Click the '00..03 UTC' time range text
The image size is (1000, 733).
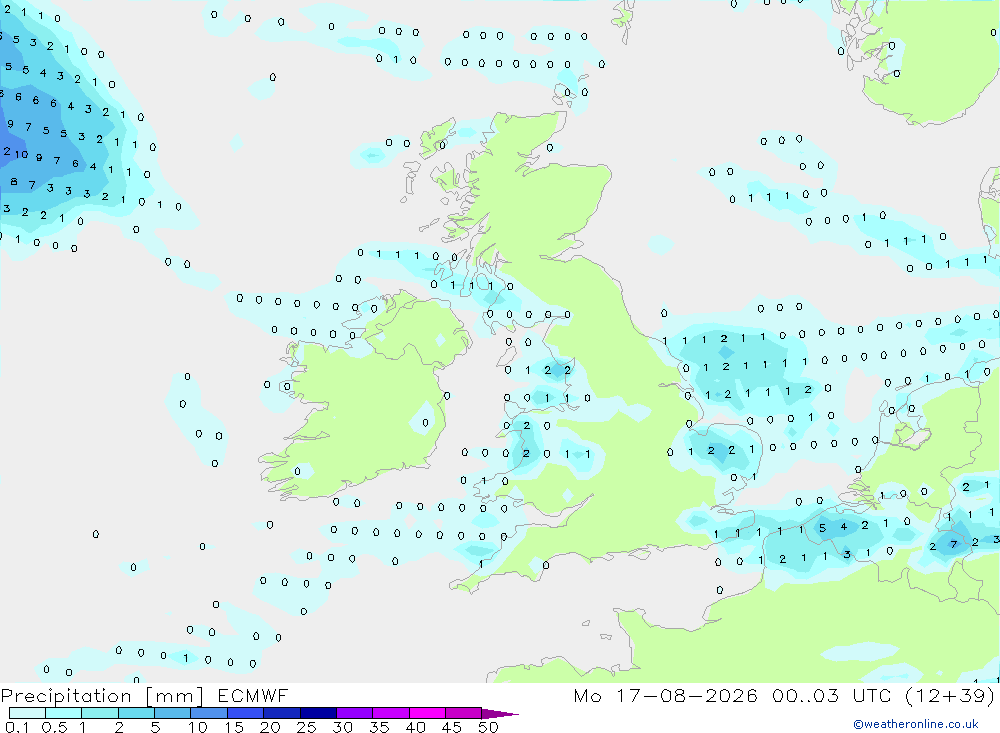[831, 696]
